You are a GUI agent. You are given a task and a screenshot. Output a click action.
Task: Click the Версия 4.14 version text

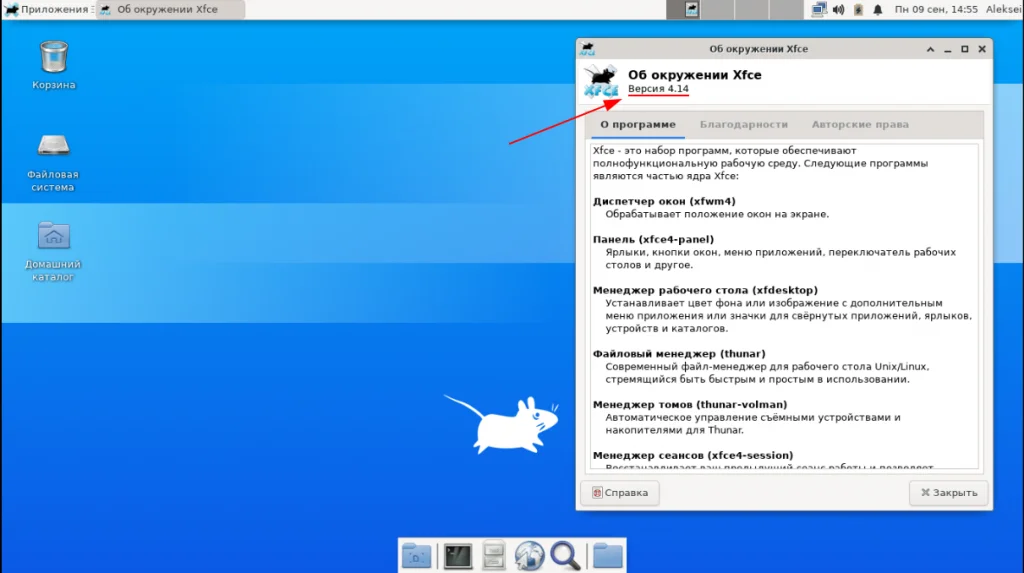click(x=658, y=89)
